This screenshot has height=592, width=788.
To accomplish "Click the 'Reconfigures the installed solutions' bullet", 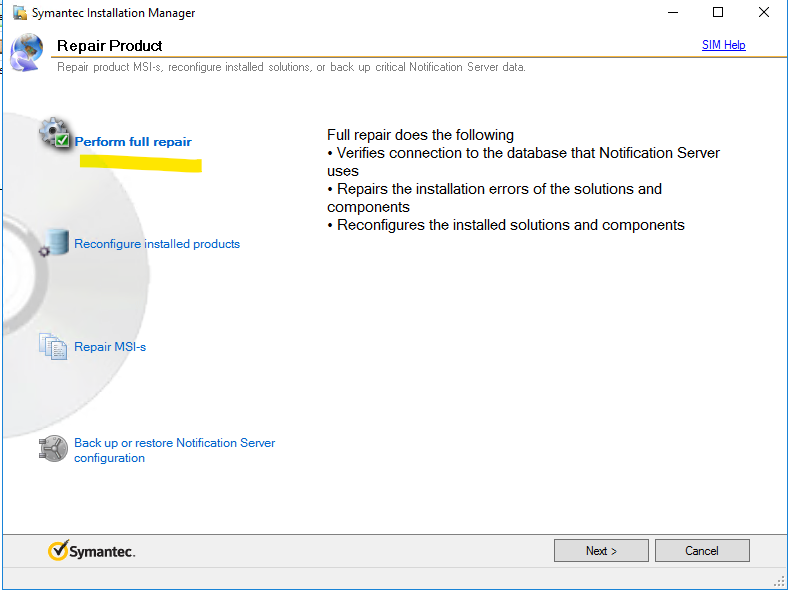I will (x=506, y=225).
